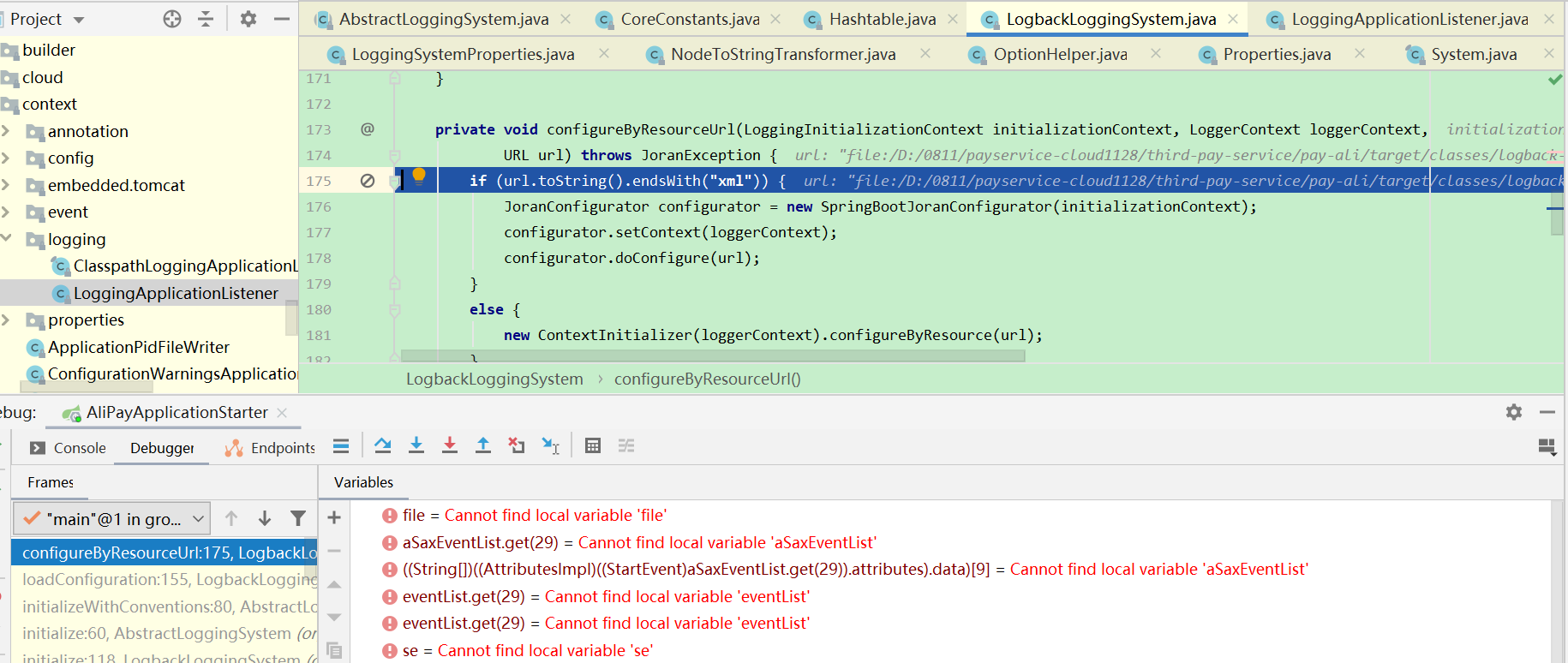Click Force Step Into red arrow icon
This screenshot has width=1568, height=663.
(x=450, y=445)
